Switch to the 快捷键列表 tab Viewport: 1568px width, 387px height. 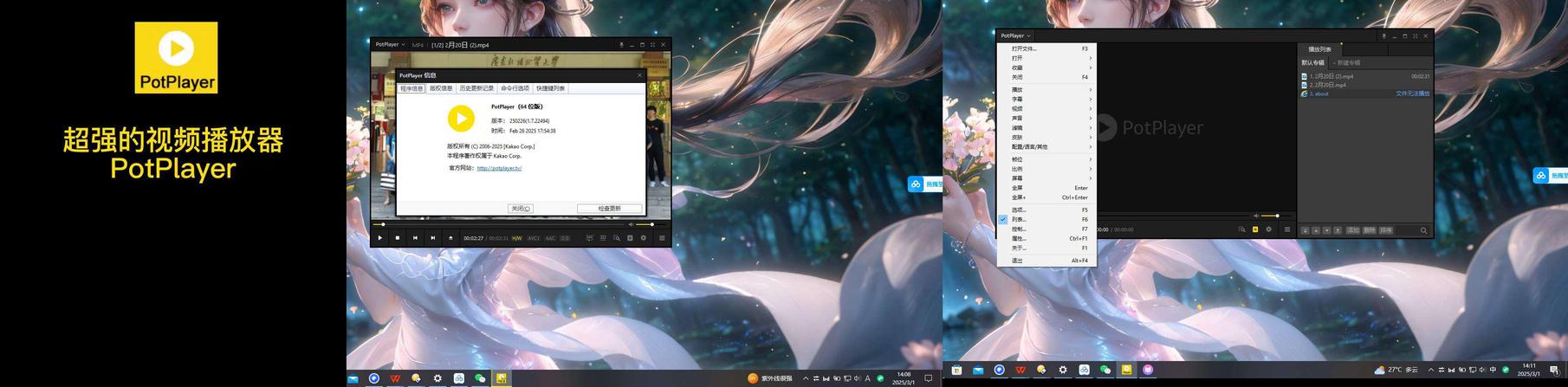[x=550, y=88]
